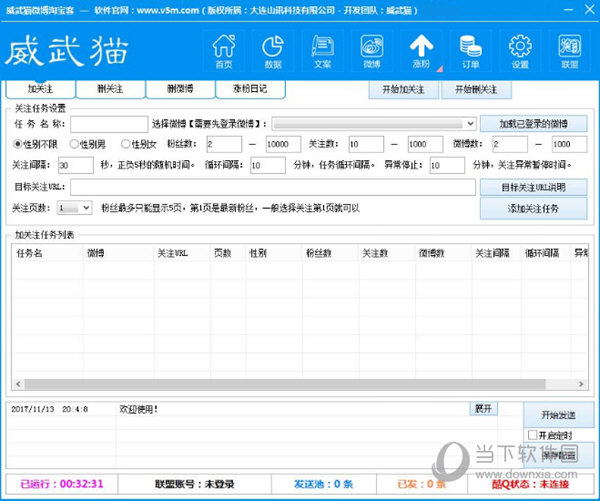Click the 关注间隔 seconds field
Viewport: 600px width, 501px height.
click(76, 165)
